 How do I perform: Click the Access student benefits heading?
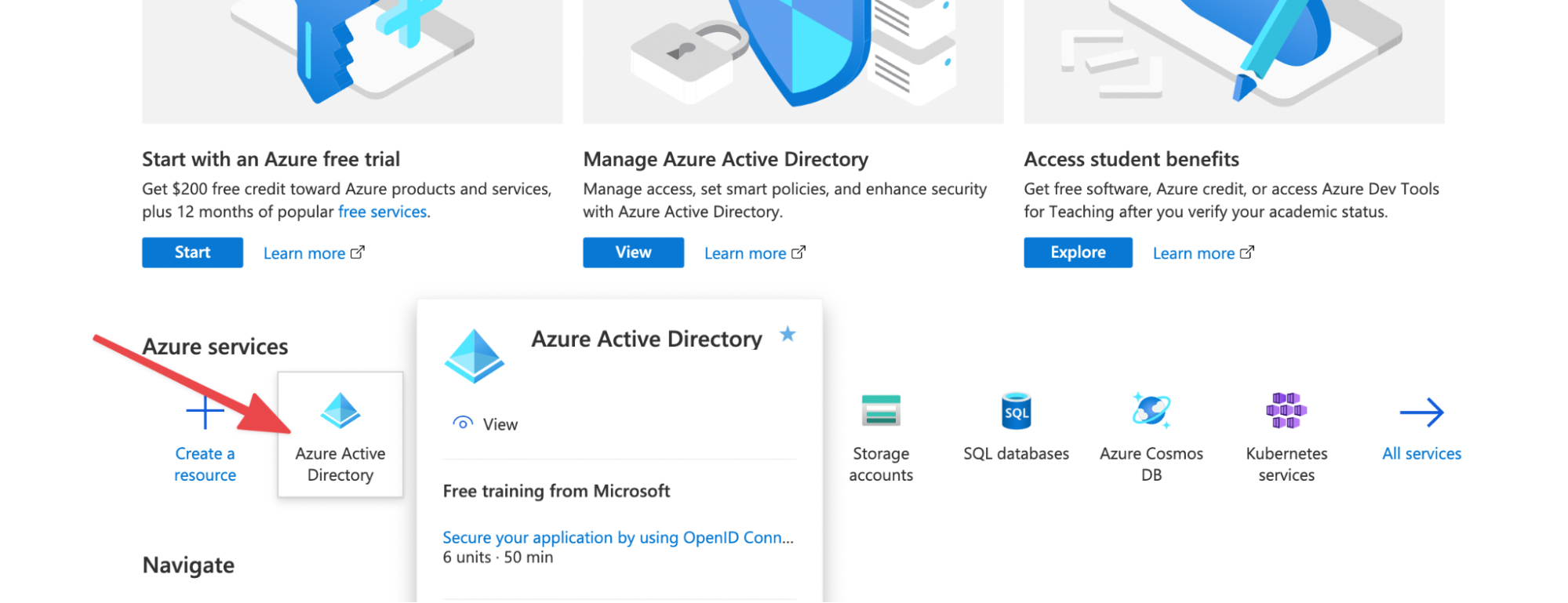(1131, 159)
